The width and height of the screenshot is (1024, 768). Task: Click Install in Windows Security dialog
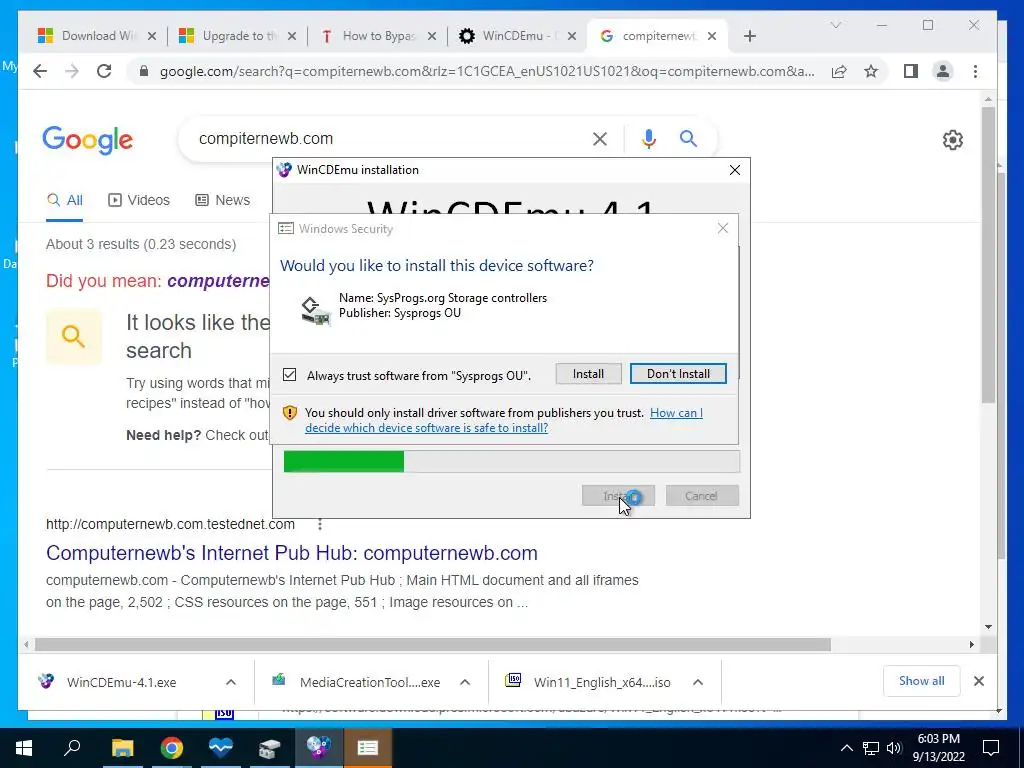[588, 374]
